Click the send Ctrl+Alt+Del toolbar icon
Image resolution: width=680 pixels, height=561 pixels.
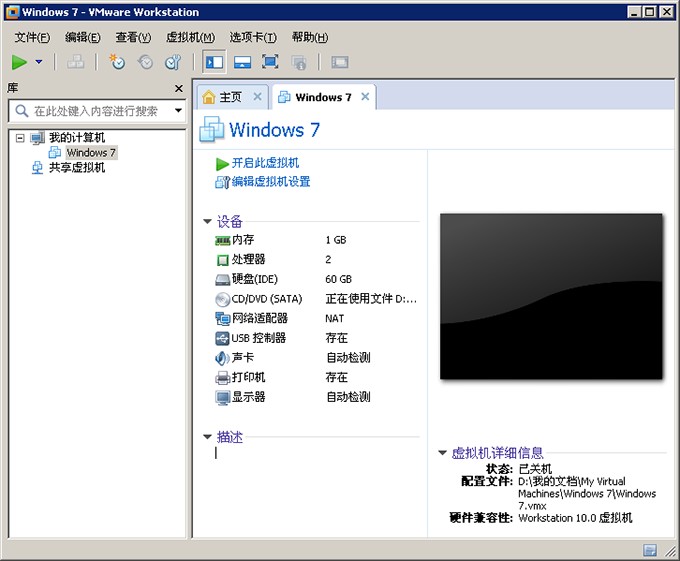[75, 62]
